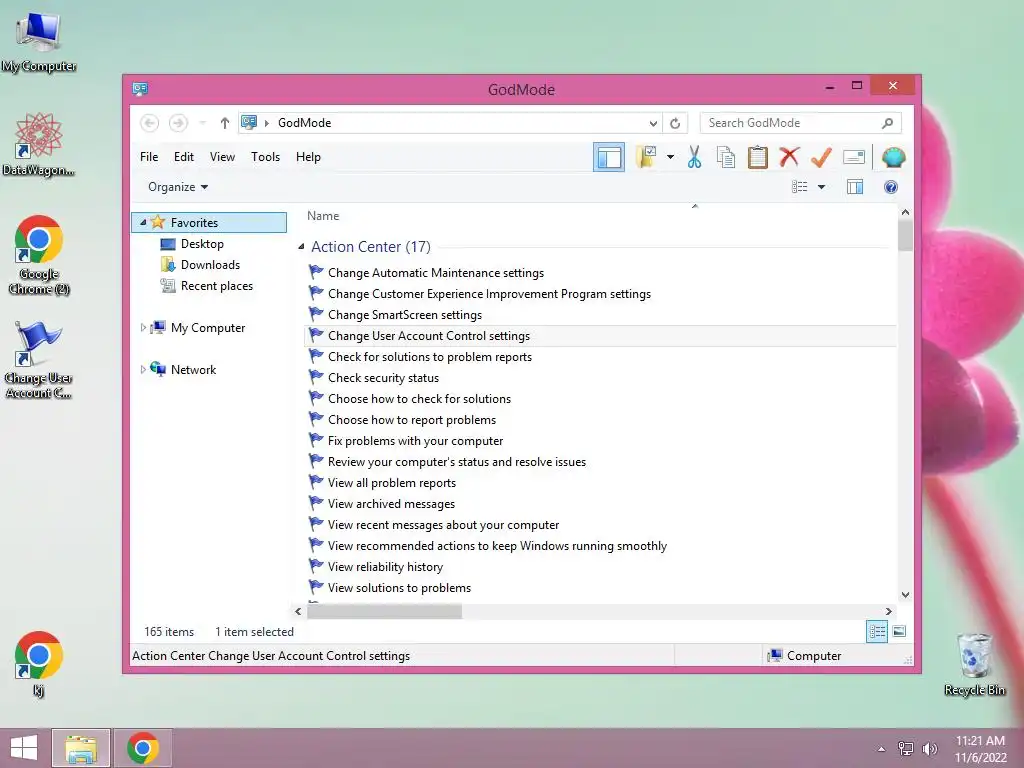Click the search magnifier icon
This screenshot has width=1024, height=768.
[x=887, y=123]
